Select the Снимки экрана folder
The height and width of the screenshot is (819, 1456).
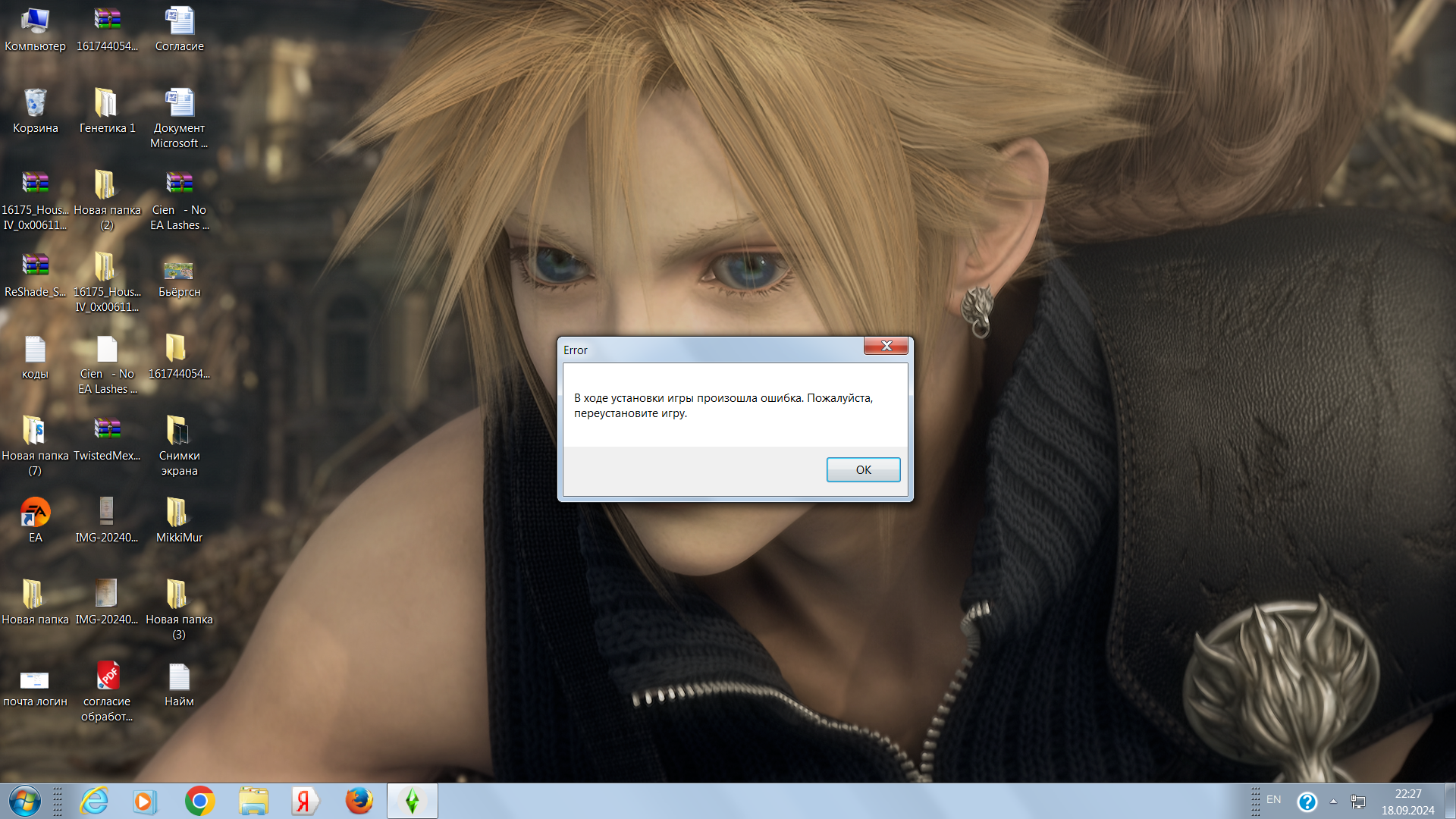pos(180,447)
